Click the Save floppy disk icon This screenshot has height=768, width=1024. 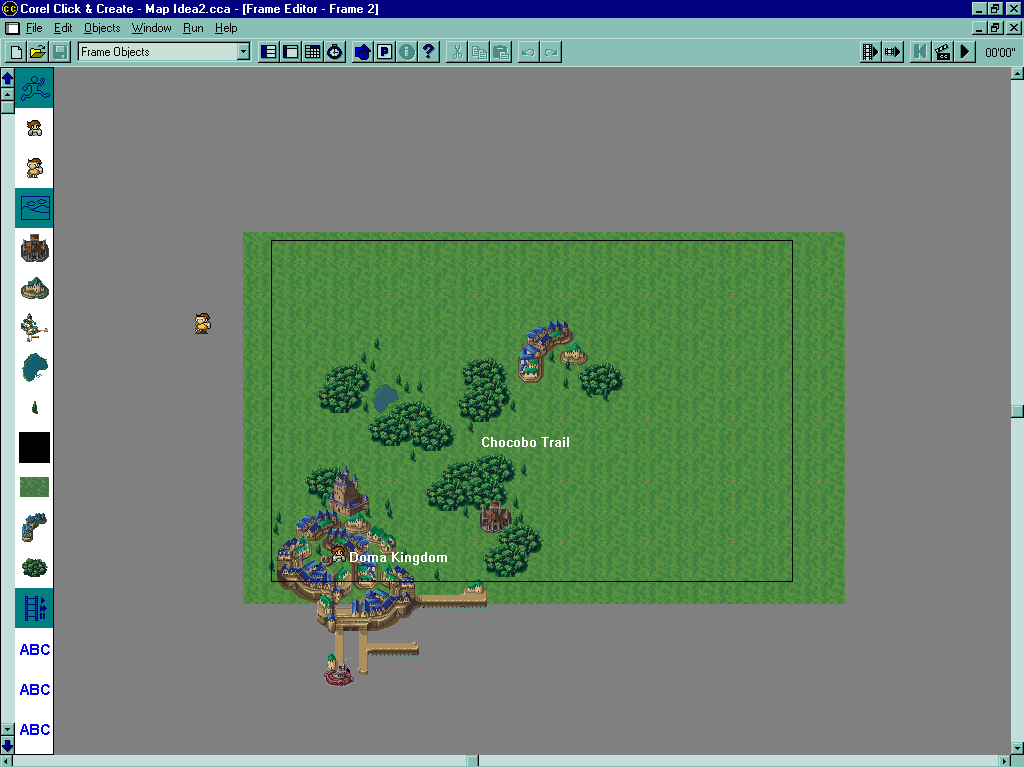pos(59,52)
